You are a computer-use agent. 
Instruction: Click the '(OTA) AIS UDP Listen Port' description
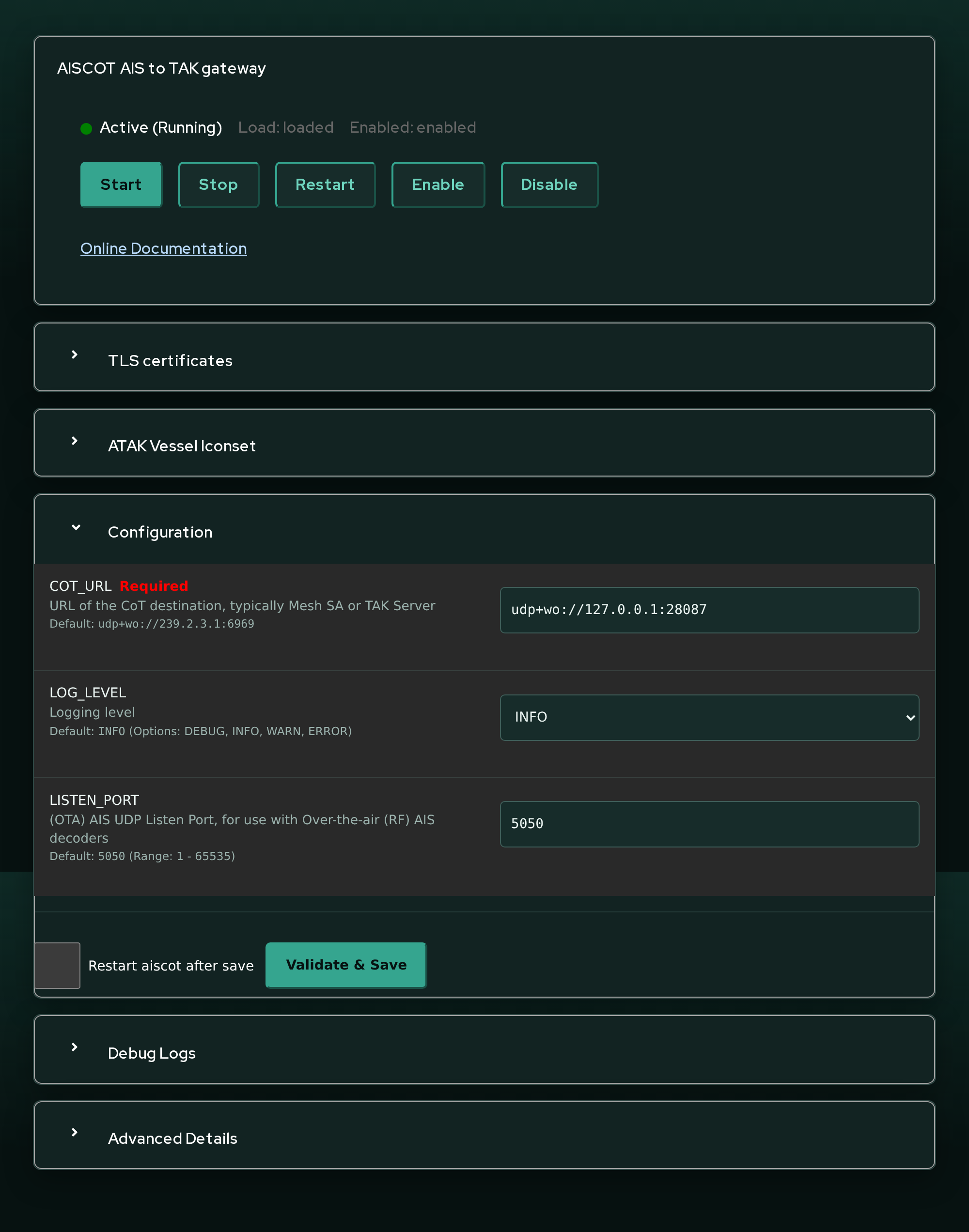click(242, 829)
